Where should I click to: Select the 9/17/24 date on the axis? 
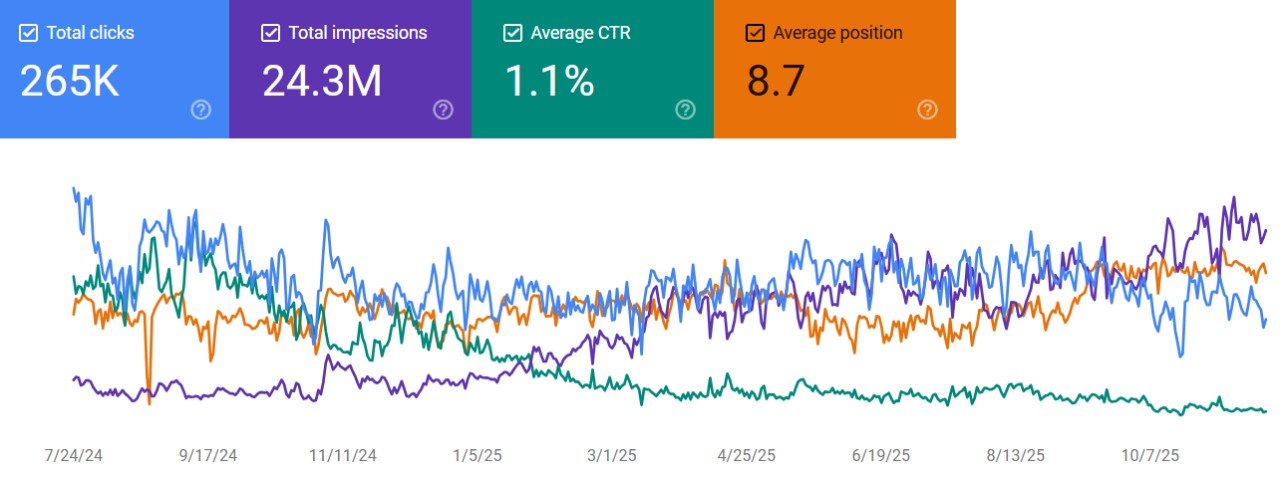(x=208, y=456)
